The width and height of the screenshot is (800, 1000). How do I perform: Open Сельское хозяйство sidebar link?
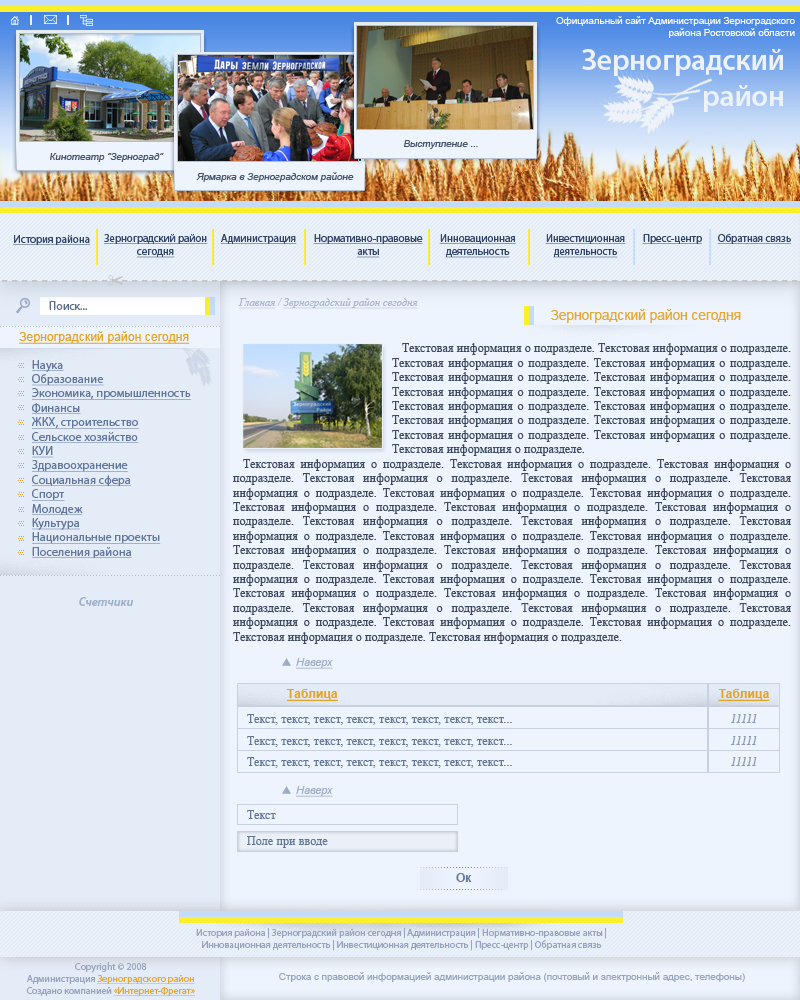[84, 437]
